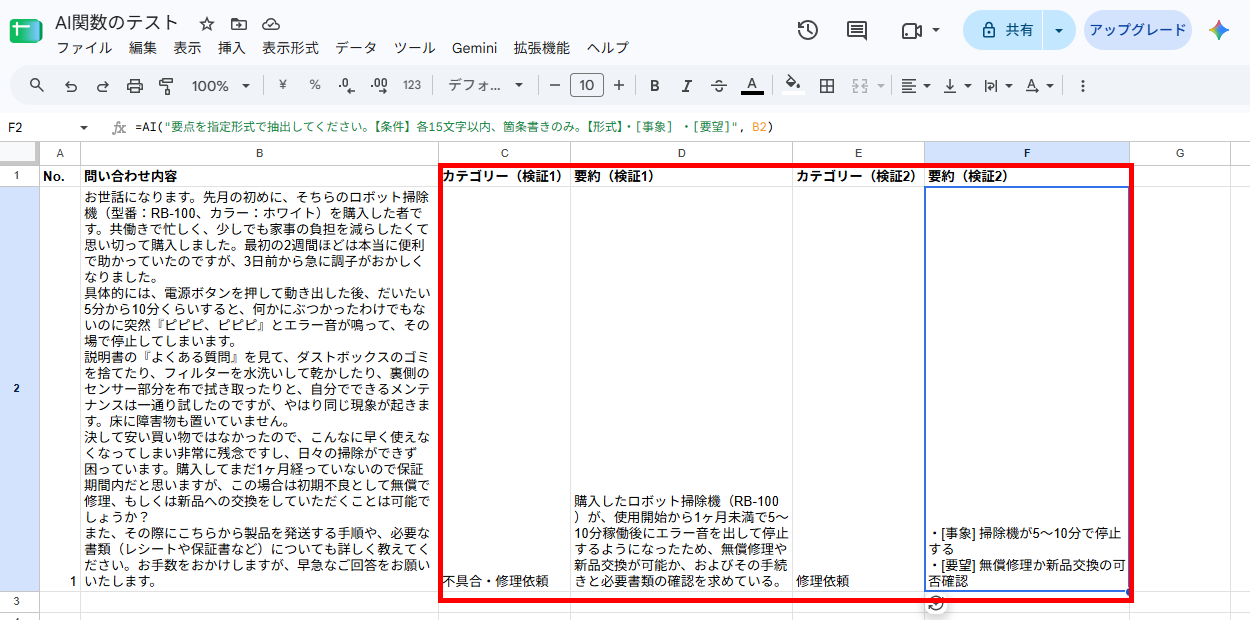The image size is (1250, 620).
Task: Open the borders tool
Action: 827,86
